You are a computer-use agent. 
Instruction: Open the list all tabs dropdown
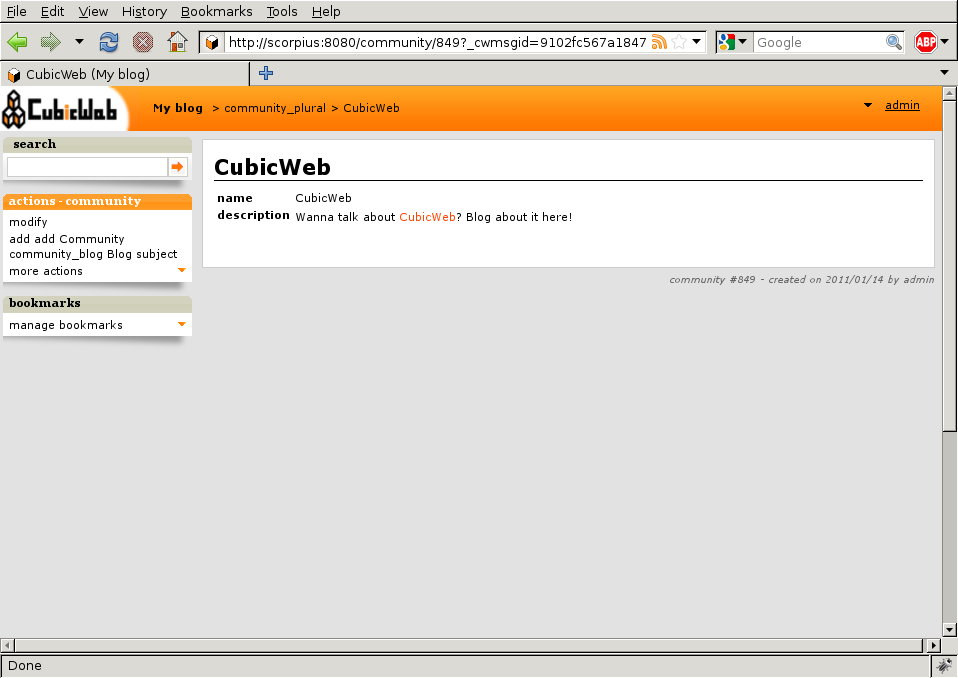(x=945, y=73)
